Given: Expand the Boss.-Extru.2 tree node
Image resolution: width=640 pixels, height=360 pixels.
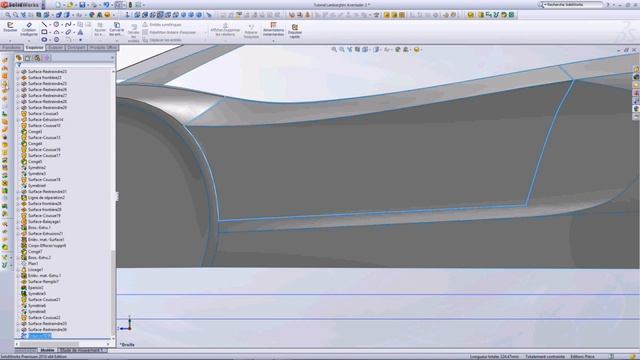Looking at the screenshot, I should (x=18, y=258).
